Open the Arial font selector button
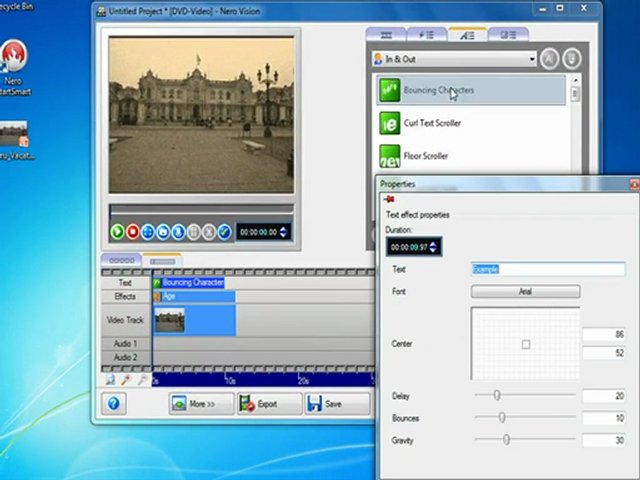The width and height of the screenshot is (640, 480). pos(525,291)
